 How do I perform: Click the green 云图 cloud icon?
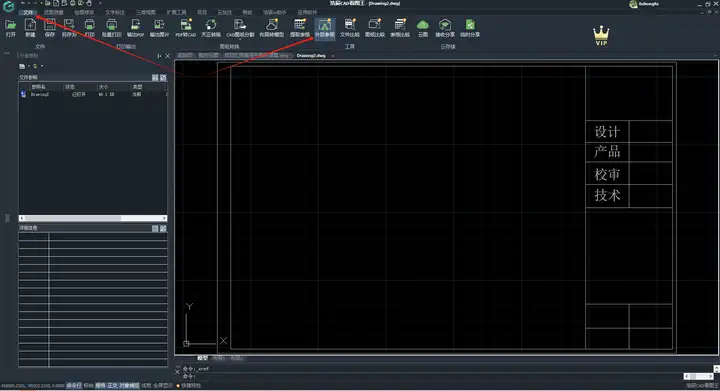coord(423,28)
